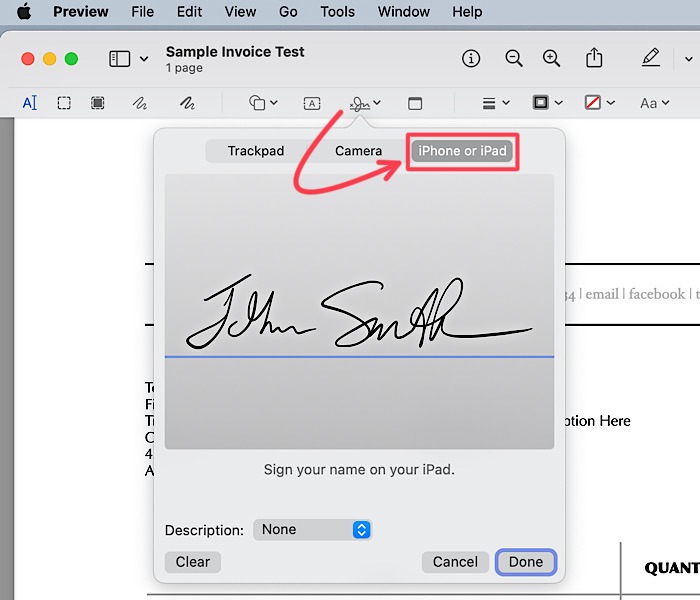Click the '1 page' subtitle

(x=184, y=68)
